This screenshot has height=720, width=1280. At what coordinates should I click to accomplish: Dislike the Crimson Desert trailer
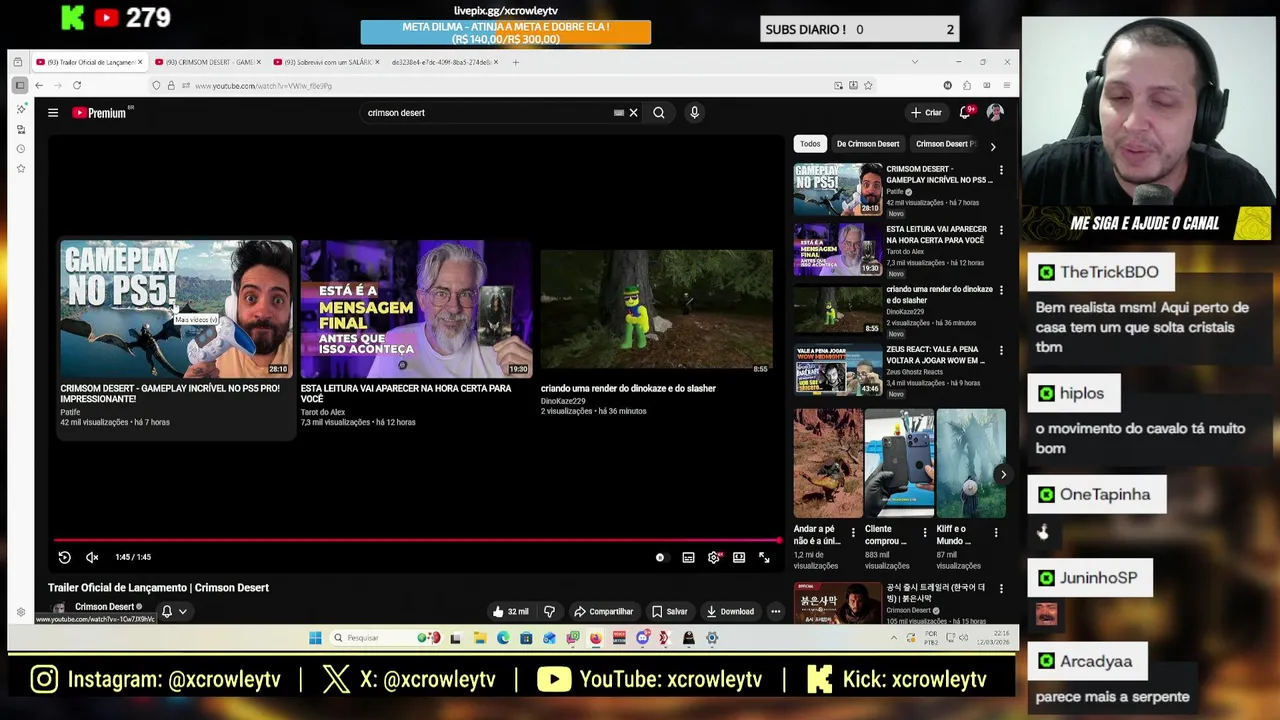(549, 611)
